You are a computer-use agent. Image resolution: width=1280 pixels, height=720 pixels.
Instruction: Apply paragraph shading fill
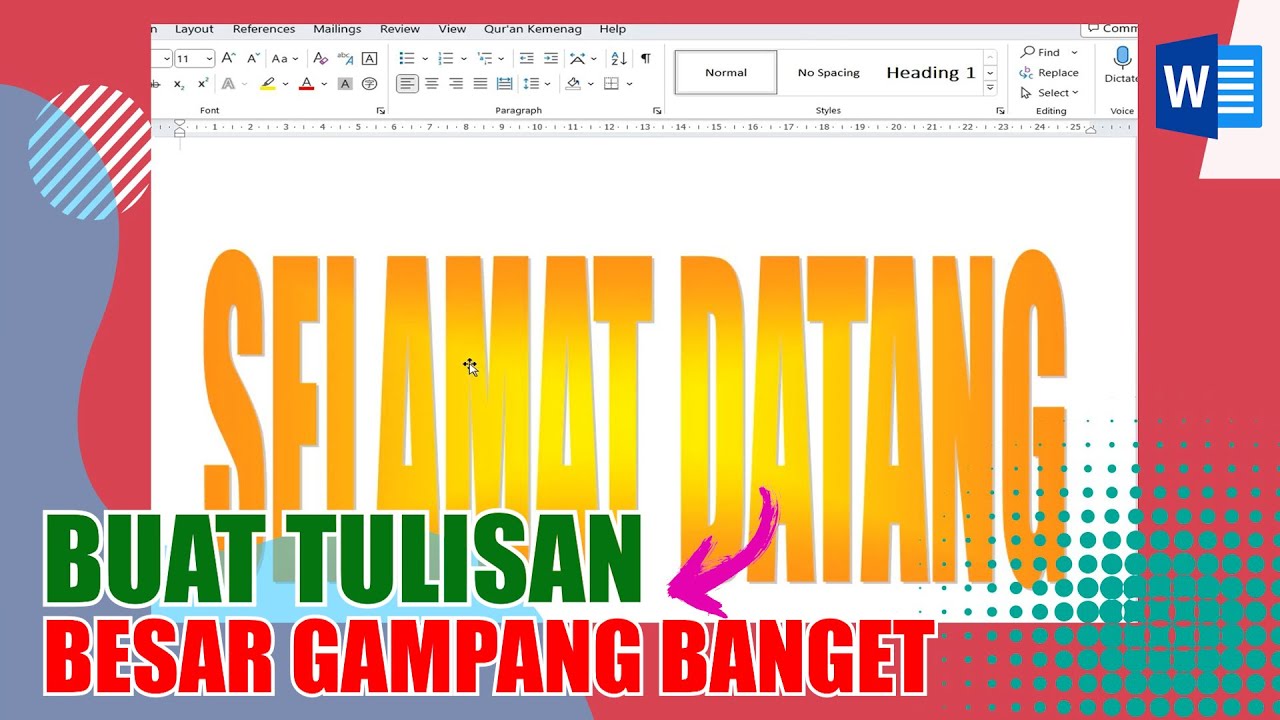pos(573,84)
